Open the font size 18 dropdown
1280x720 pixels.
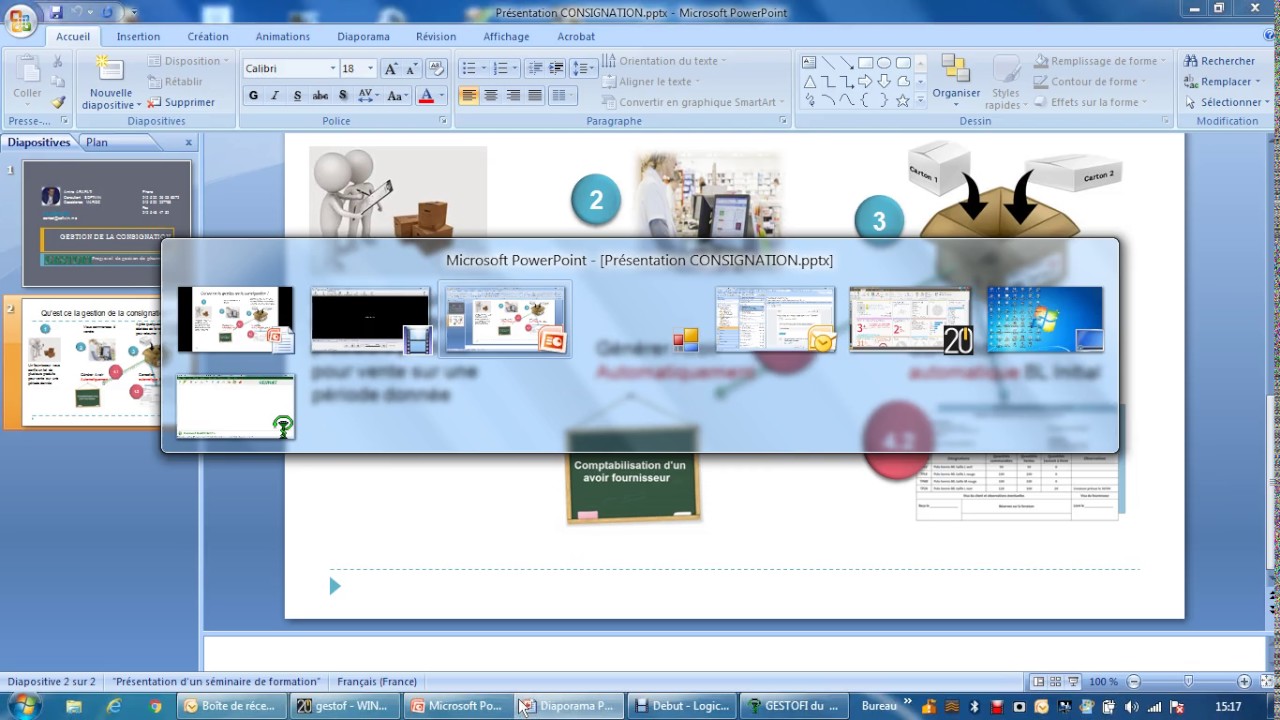click(370, 68)
